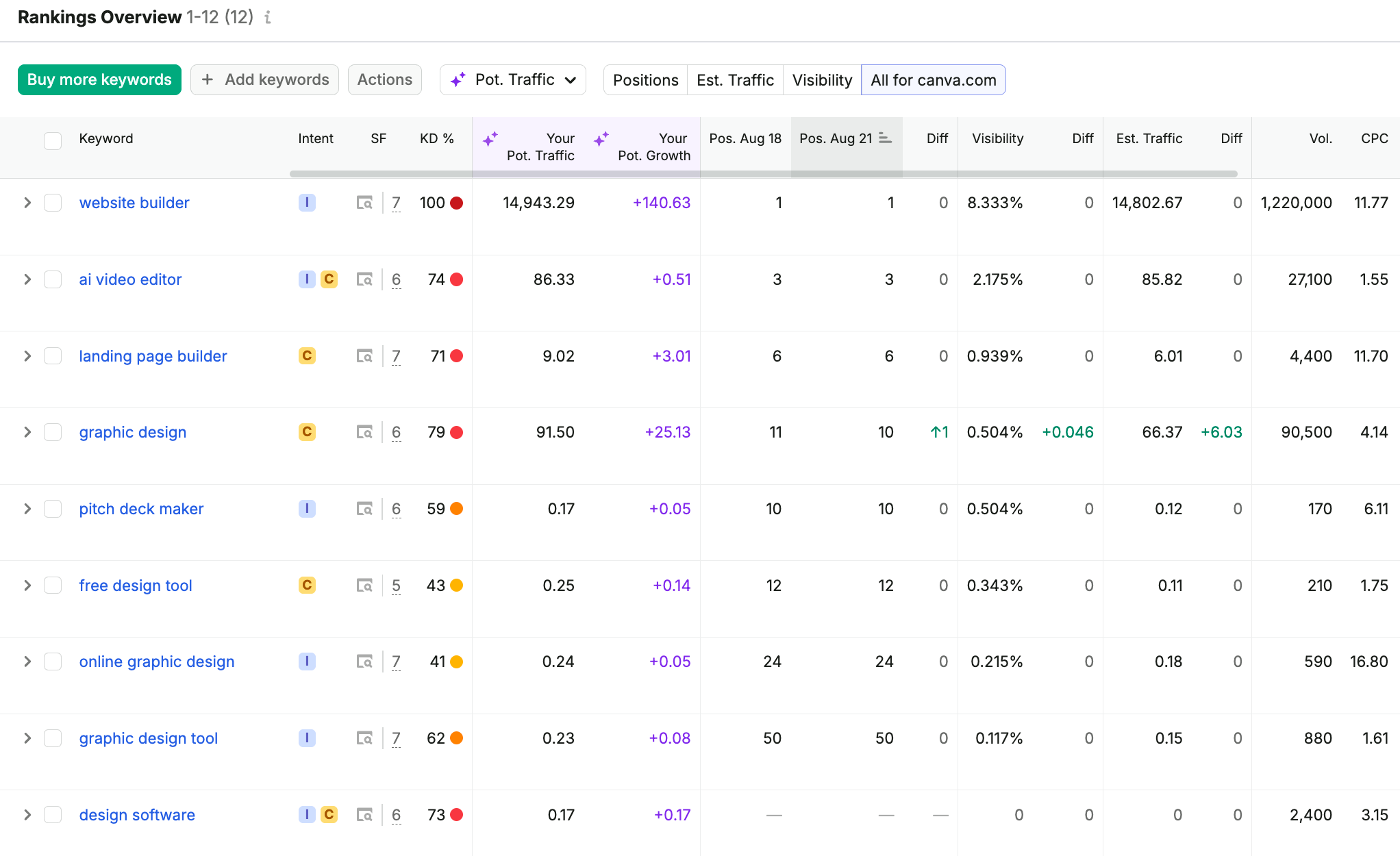Toggle the select-all checkbox in table header
This screenshot has height=856, width=1400.
coord(53,140)
